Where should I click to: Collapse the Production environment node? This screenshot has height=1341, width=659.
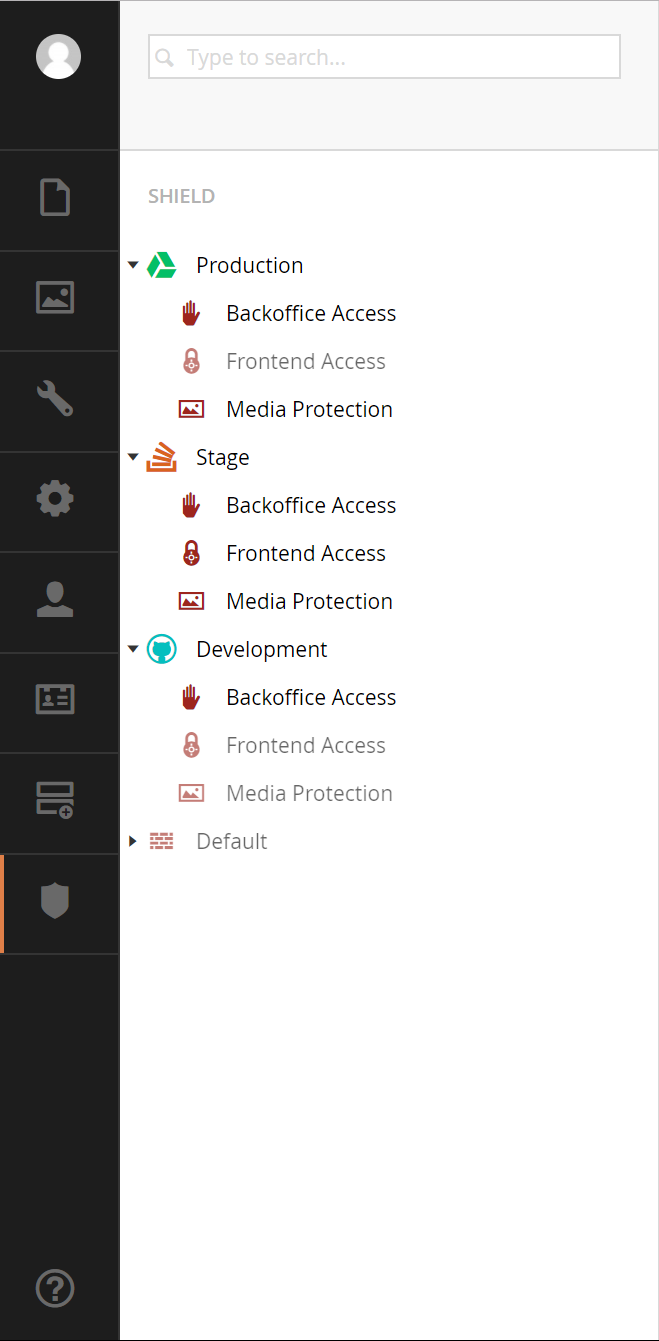tap(133, 265)
